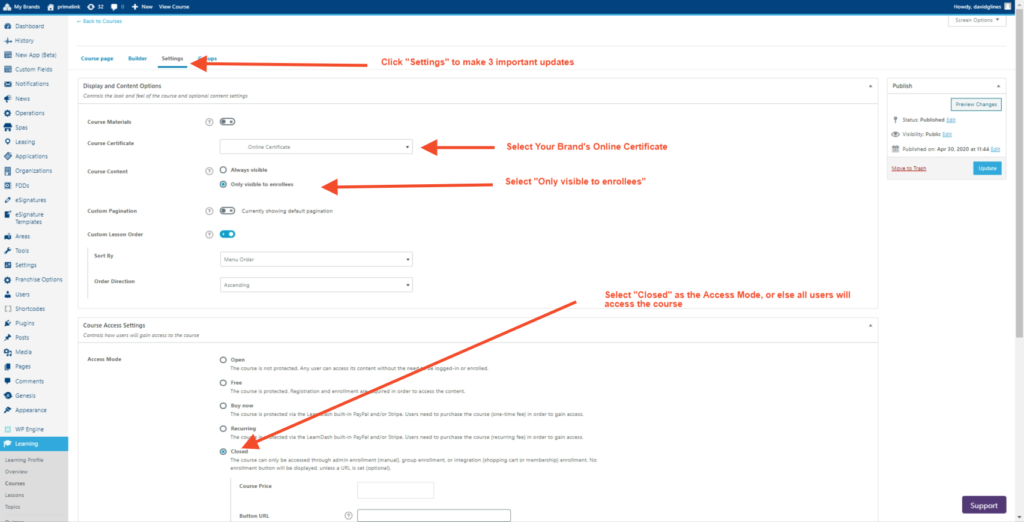The image size is (1024, 522).
Task: Collapse the Course Access Settings panel
Action: point(870,325)
